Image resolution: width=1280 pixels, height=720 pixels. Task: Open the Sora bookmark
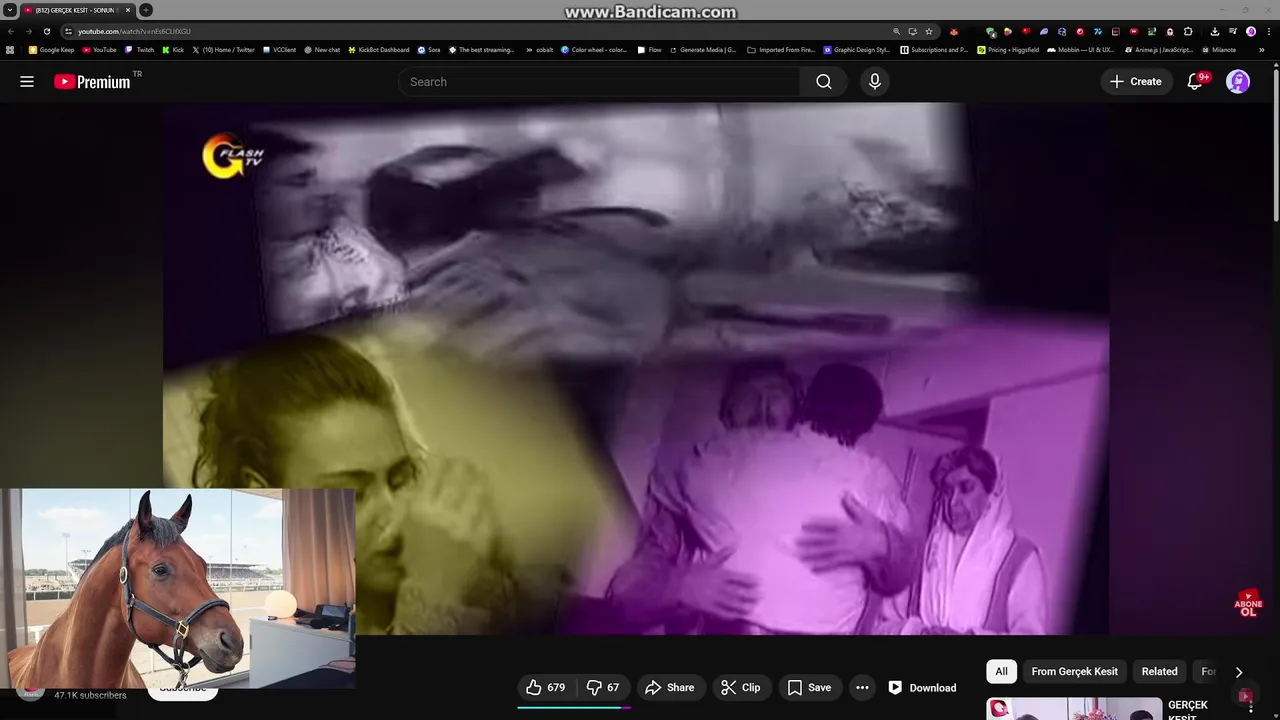tap(429, 49)
